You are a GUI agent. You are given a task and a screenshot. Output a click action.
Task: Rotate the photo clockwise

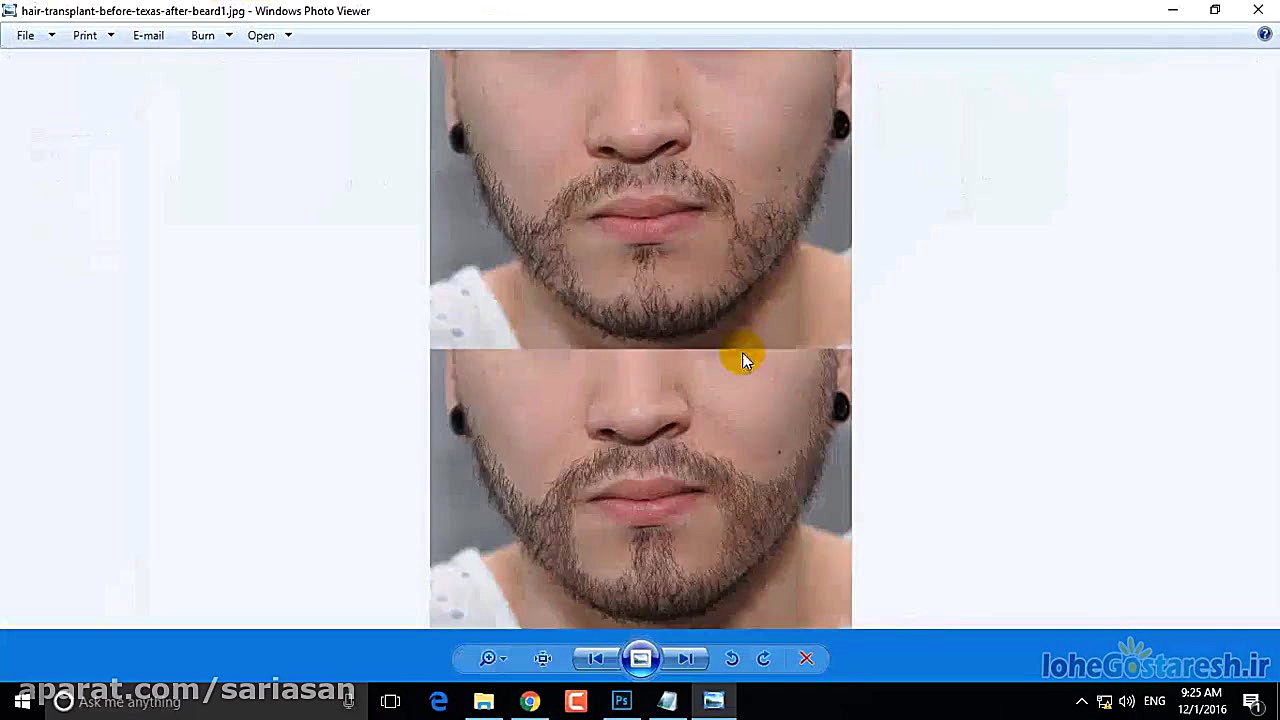coord(763,658)
